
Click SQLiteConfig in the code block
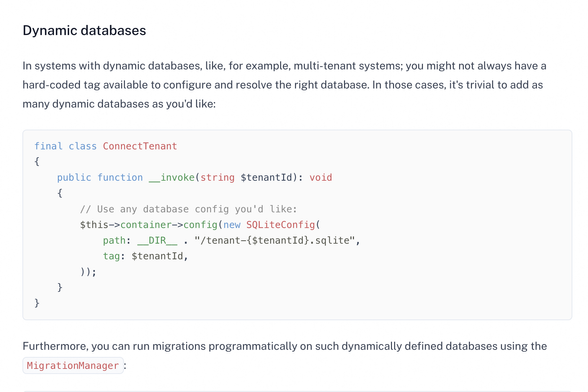click(x=280, y=225)
